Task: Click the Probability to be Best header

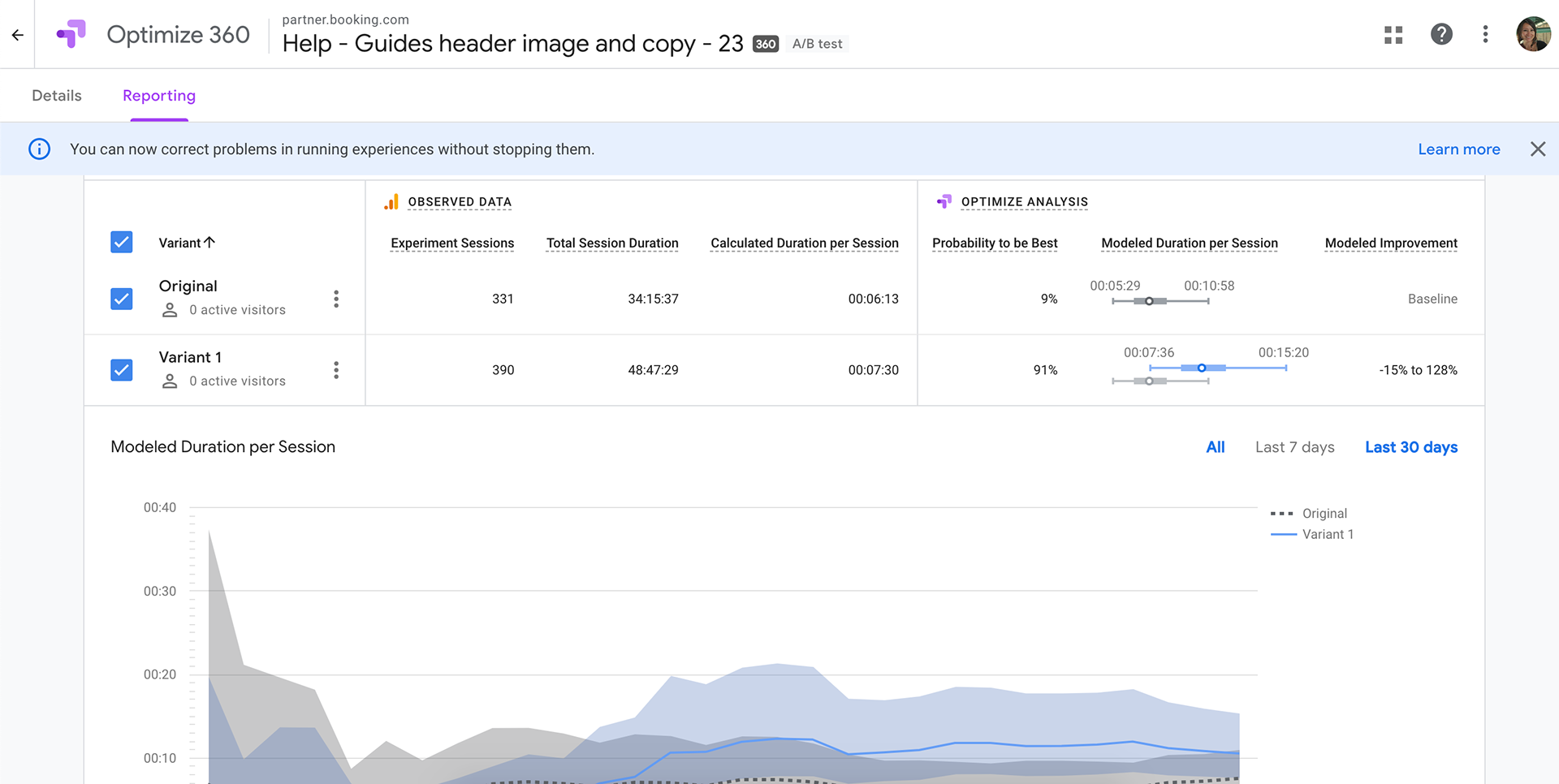Action: [995, 243]
